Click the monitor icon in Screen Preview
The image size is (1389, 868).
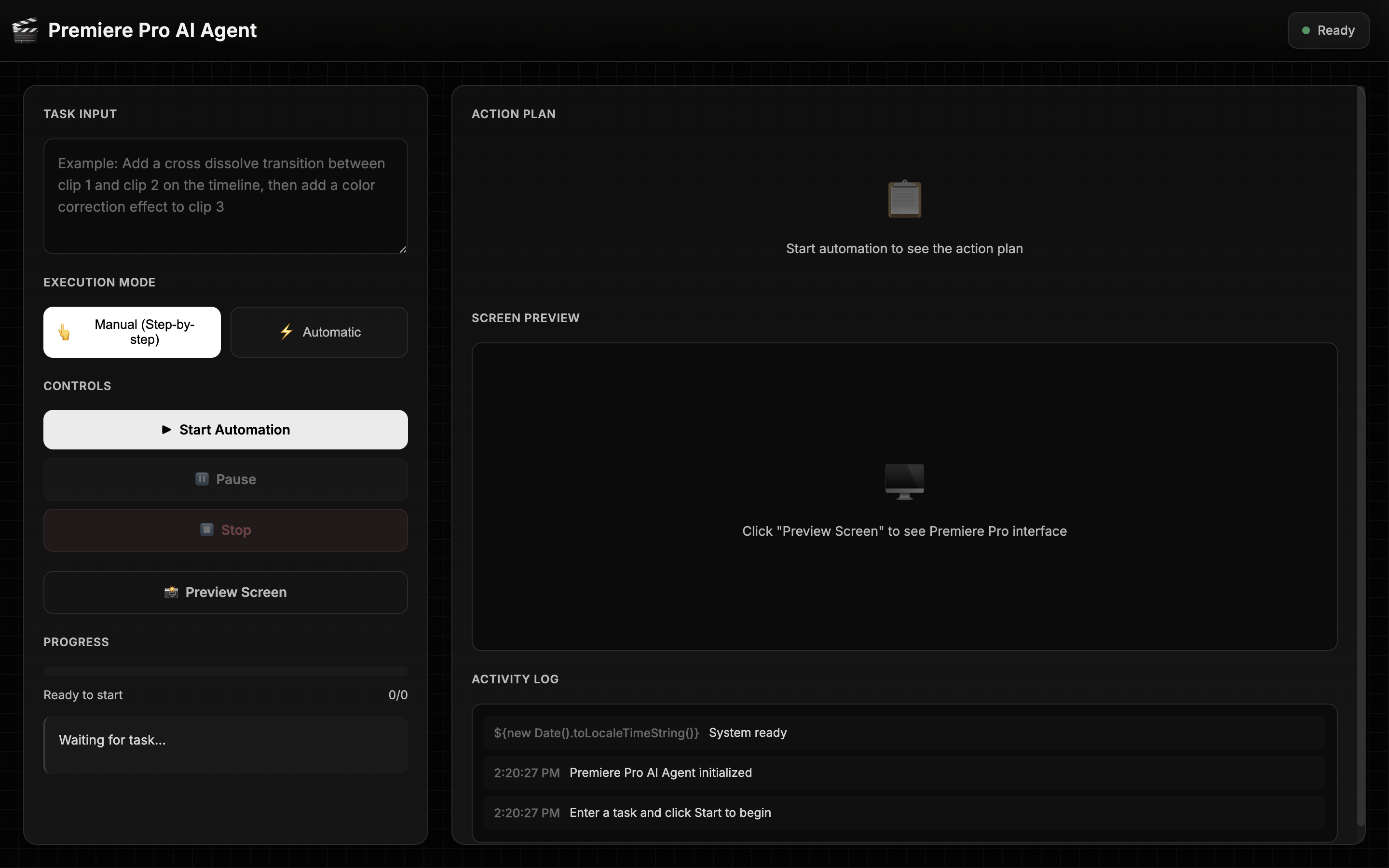click(x=904, y=481)
